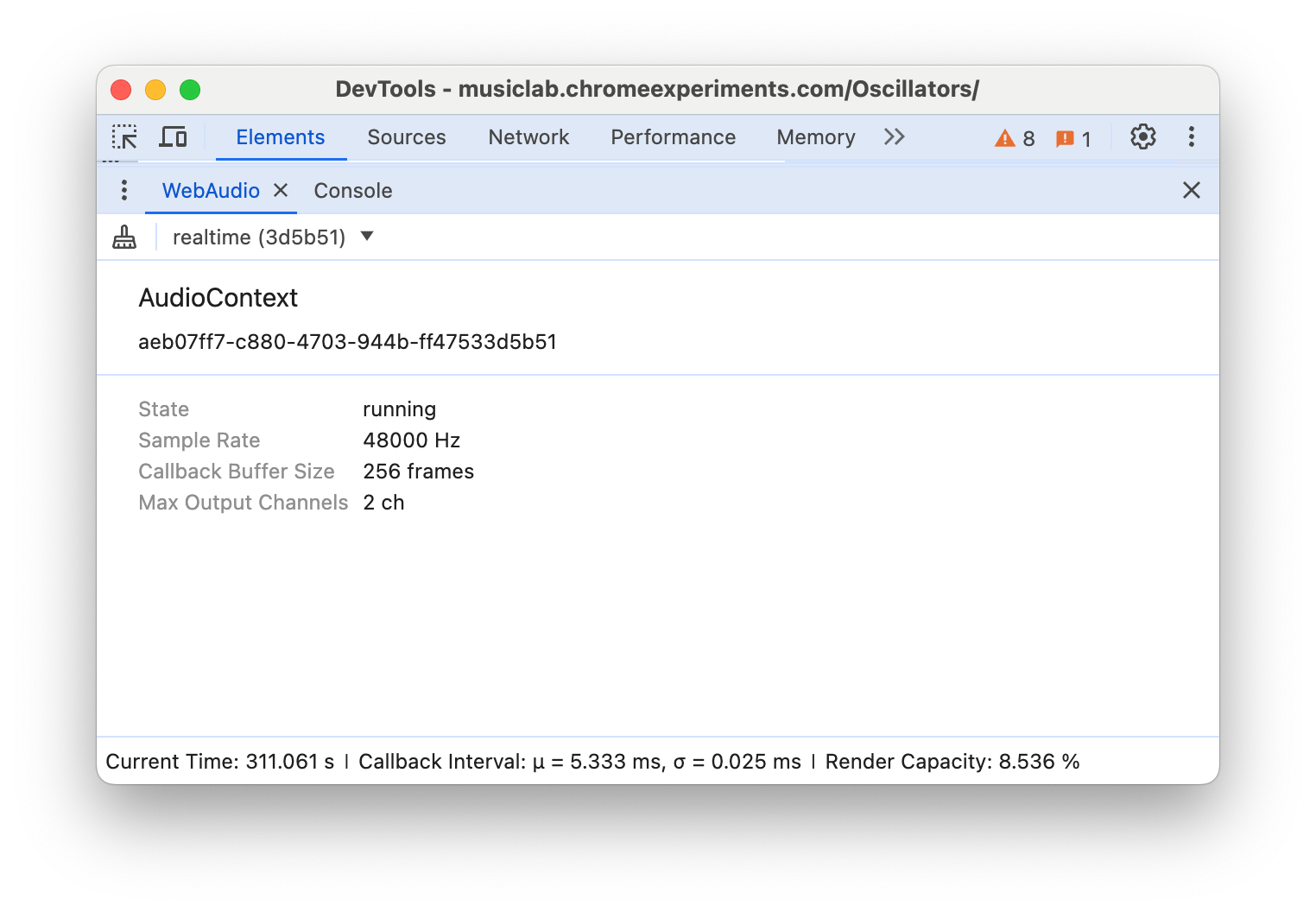Screen dimensions: 1316x912
Task: Expand the hidden panels chevron
Action: tap(894, 136)
